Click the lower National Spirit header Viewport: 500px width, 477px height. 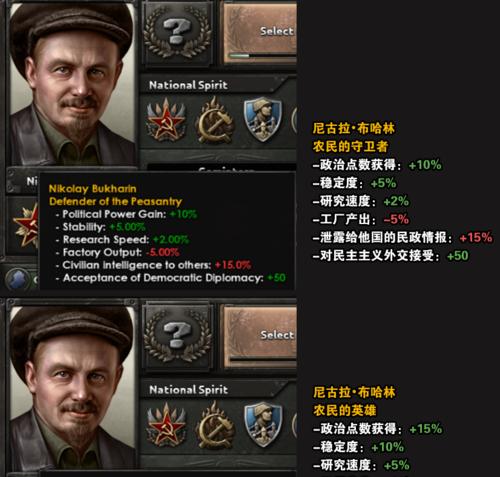[188, 390]
